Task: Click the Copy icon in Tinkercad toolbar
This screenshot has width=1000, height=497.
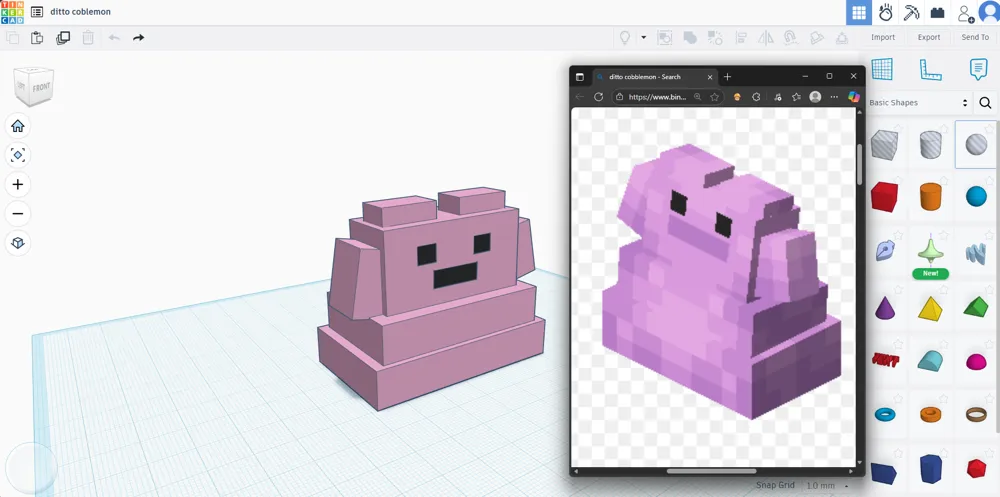Action: [x=12, y=38]
